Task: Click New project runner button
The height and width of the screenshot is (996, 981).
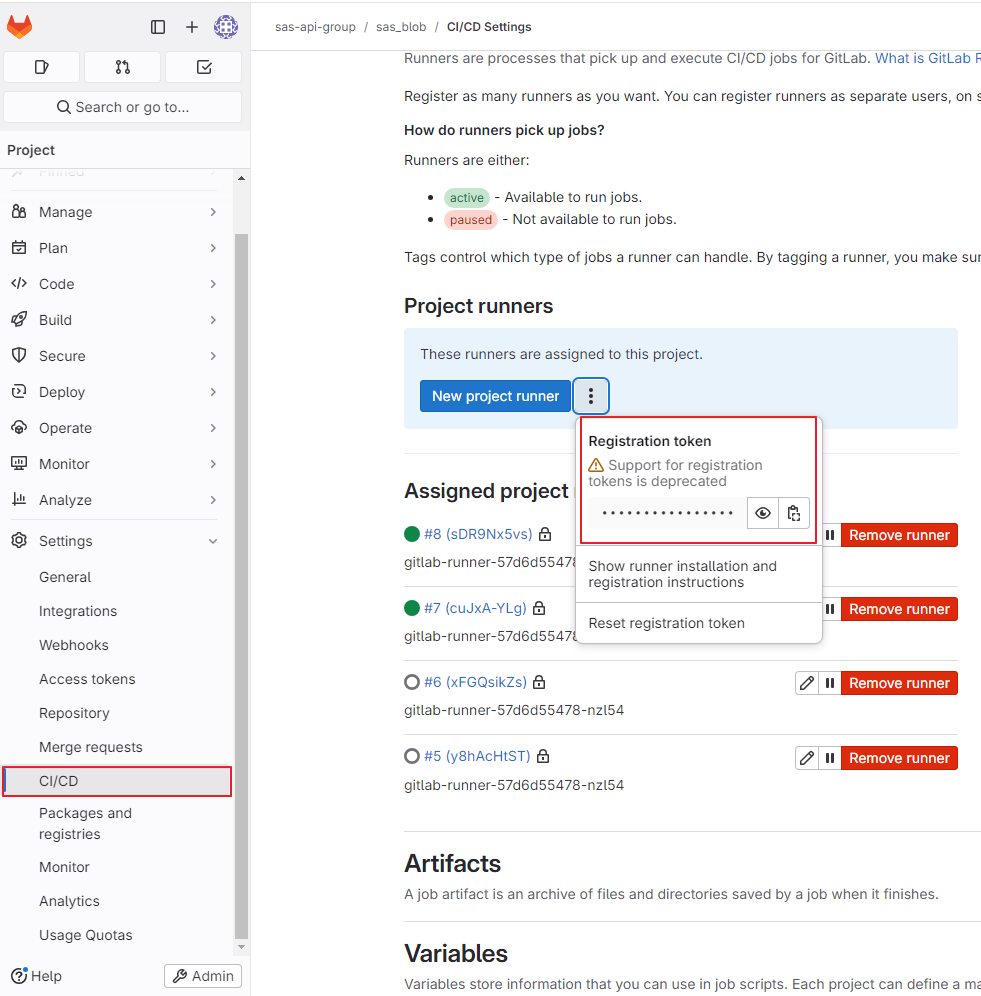Action: pyautogui.click(x=496, y=396)
